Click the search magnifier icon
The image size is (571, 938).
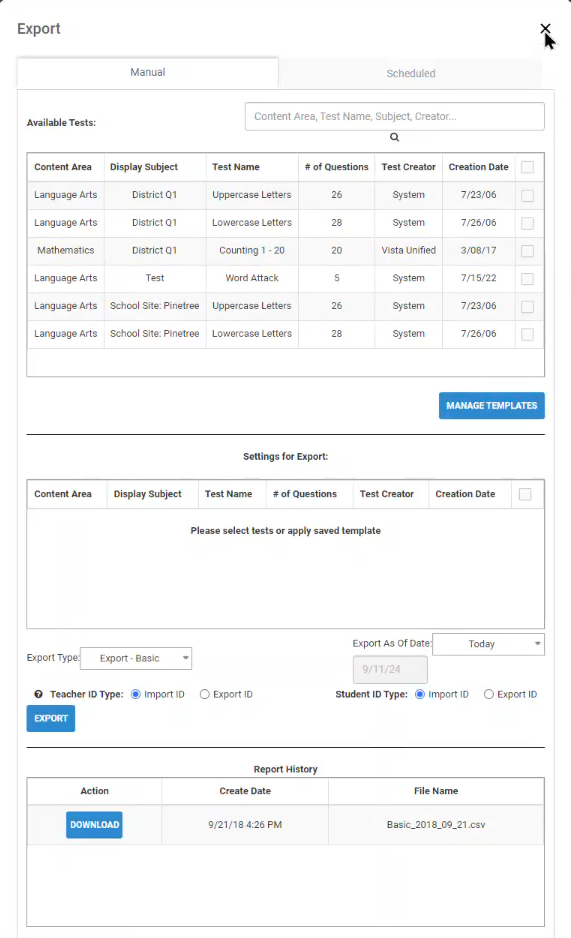tap(395, 137)
